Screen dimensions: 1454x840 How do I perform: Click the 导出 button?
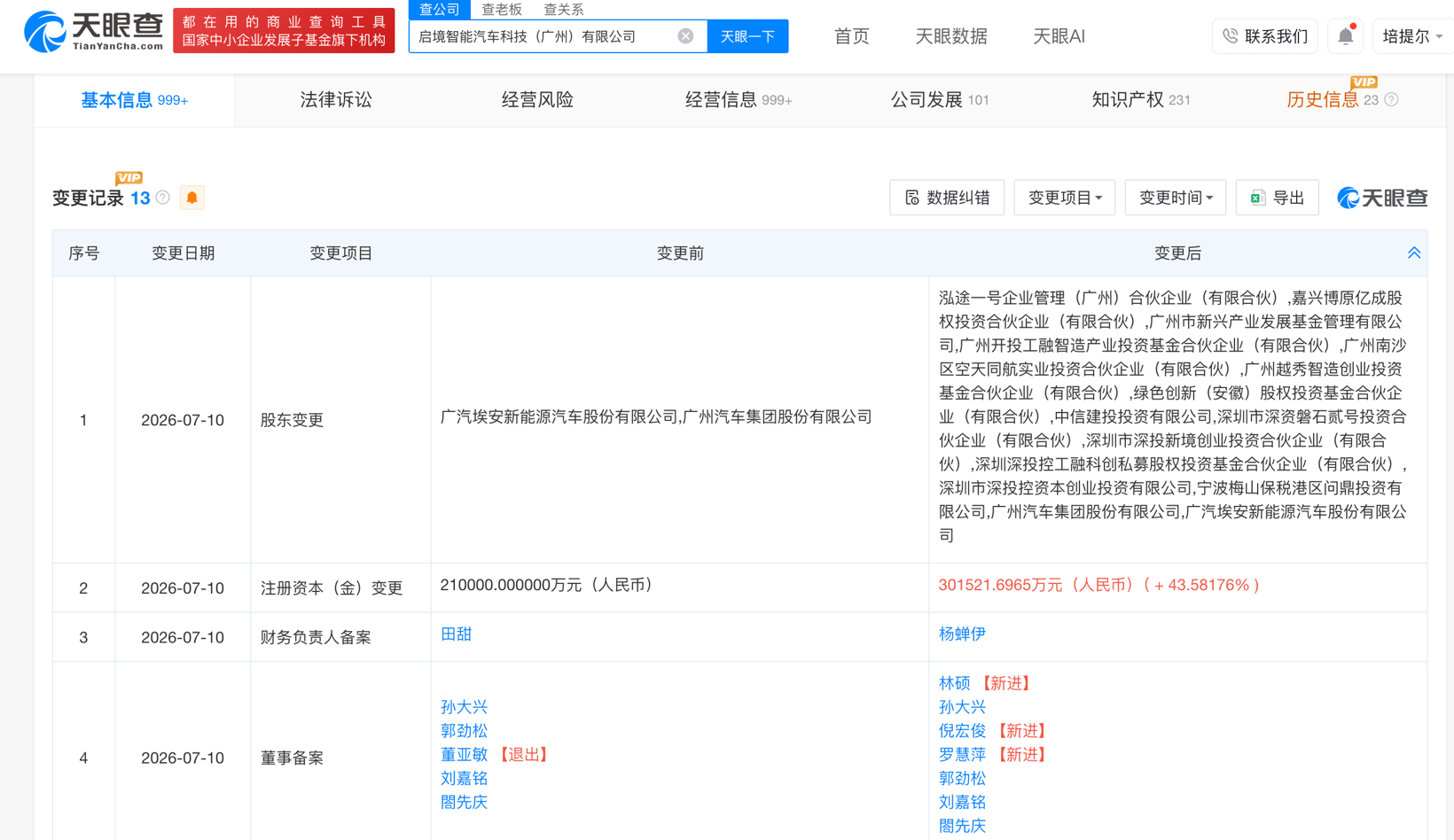pos(1277,198)
